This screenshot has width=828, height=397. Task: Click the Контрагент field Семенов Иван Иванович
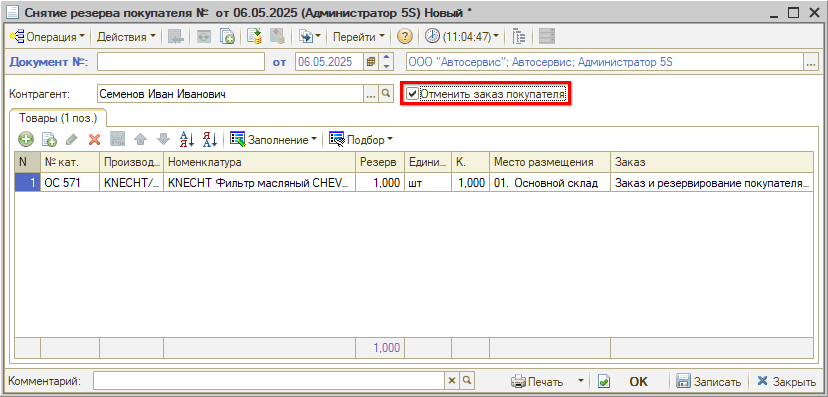click(230, 94)
